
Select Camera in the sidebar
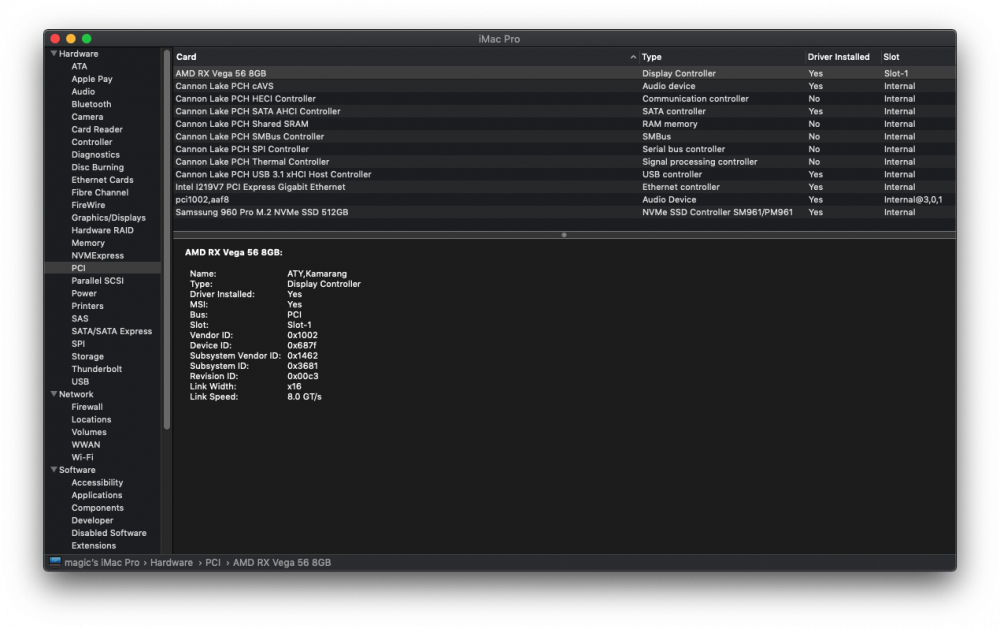click(x=87, y=117)
